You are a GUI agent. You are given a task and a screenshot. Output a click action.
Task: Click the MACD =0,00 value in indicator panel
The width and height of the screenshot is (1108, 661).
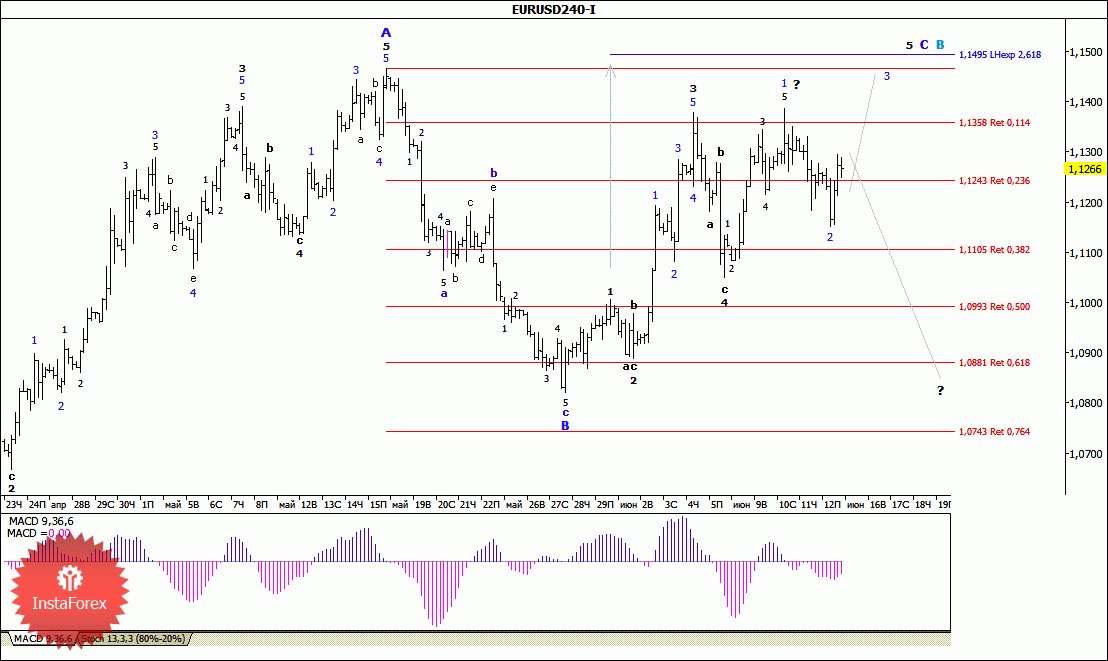[39, 533]
